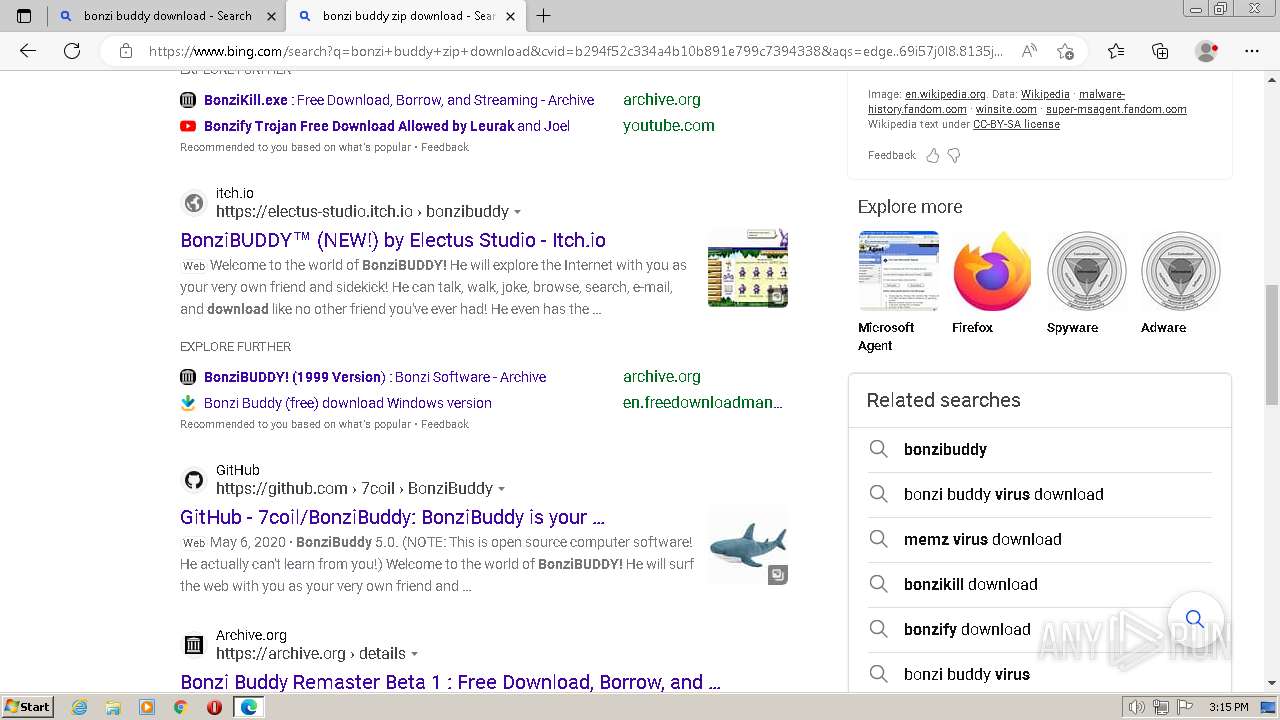Viewport: 1280px width, 720px height.
Task: Toggle Read aloud icon in address bar
Action: (x=1029, y=51)
